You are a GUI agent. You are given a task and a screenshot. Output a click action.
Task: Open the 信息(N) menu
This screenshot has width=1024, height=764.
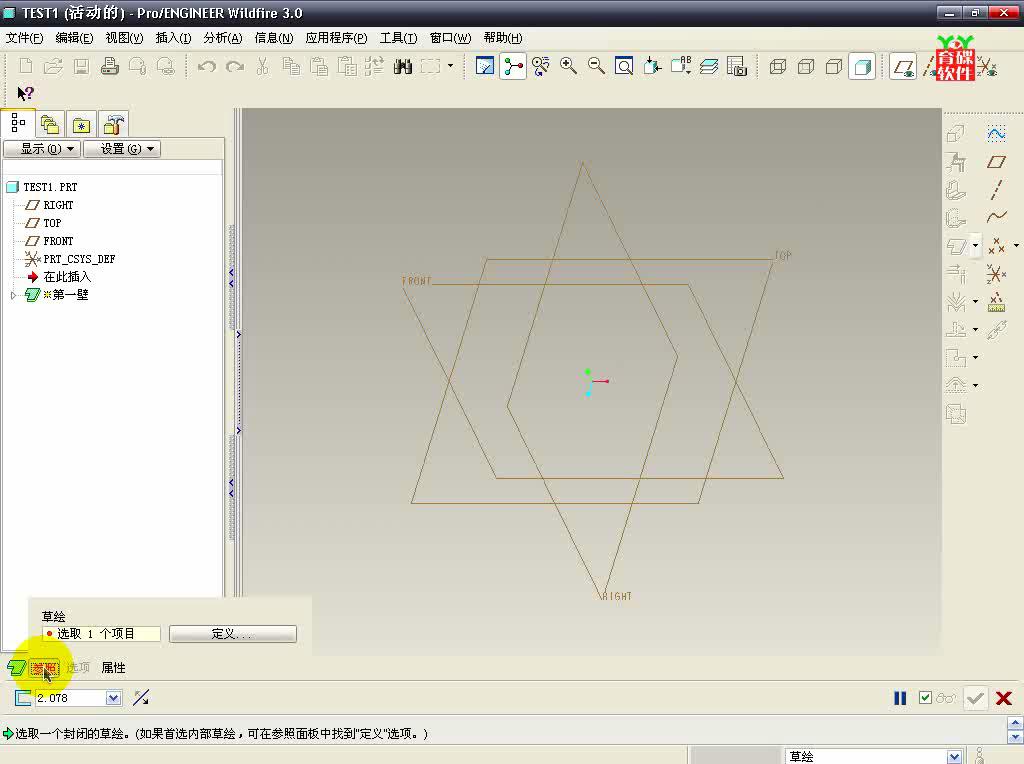click(x=274, y=38)
